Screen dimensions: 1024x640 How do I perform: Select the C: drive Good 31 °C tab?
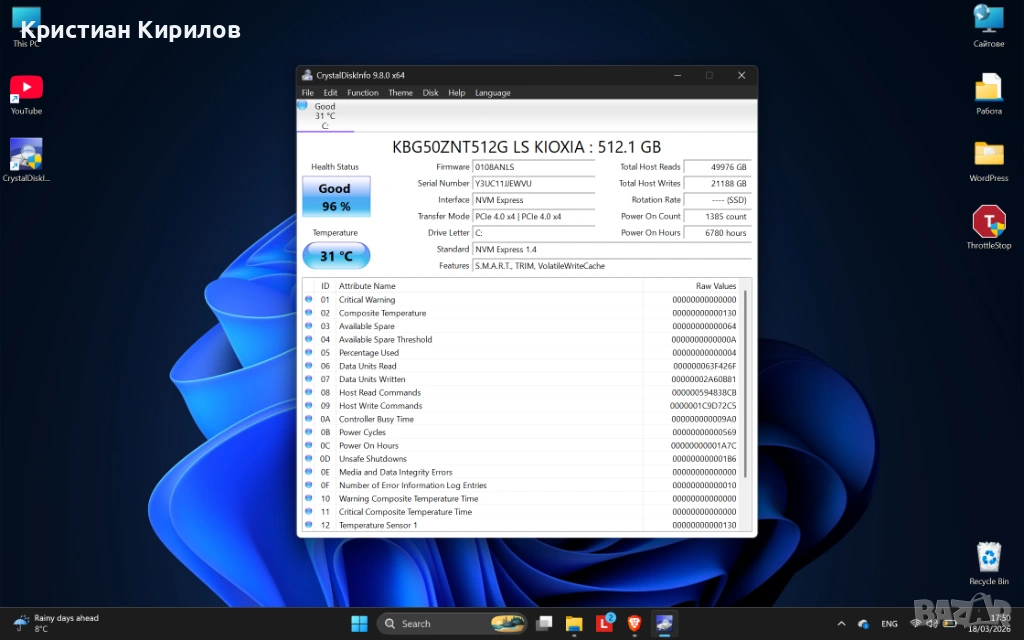click(x=325, y=116)
